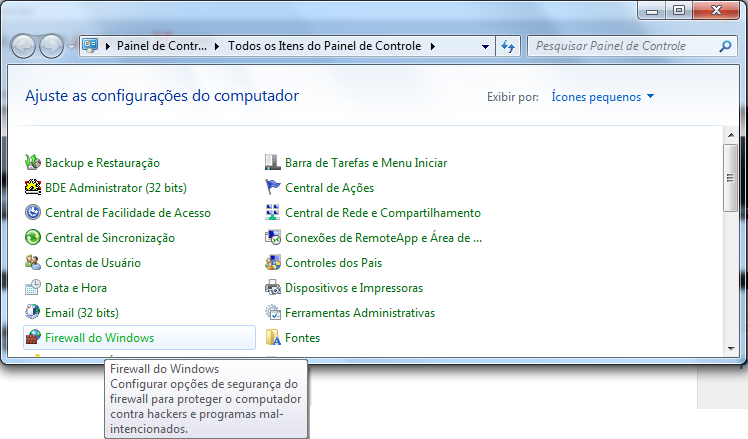Expand the root breadcrumb arrow before Painel de Contr...
The height and width of the screenshot is (439, 748).
108,46
